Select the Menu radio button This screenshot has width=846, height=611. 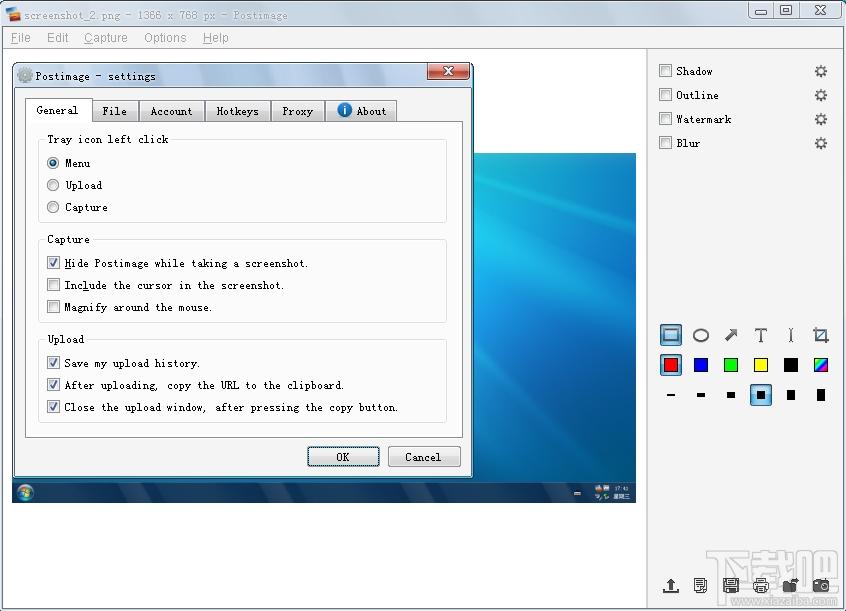tap(53, 163)
